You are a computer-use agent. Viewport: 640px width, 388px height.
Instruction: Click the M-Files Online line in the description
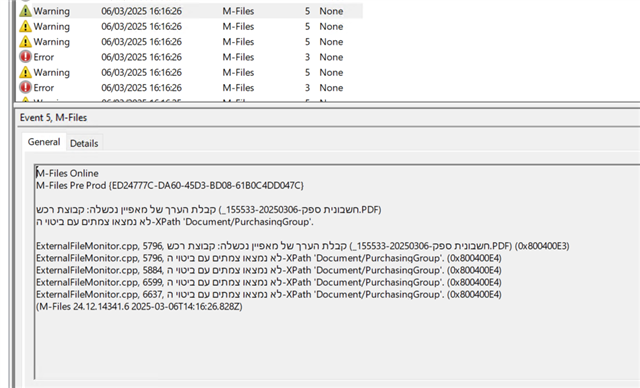67,173
